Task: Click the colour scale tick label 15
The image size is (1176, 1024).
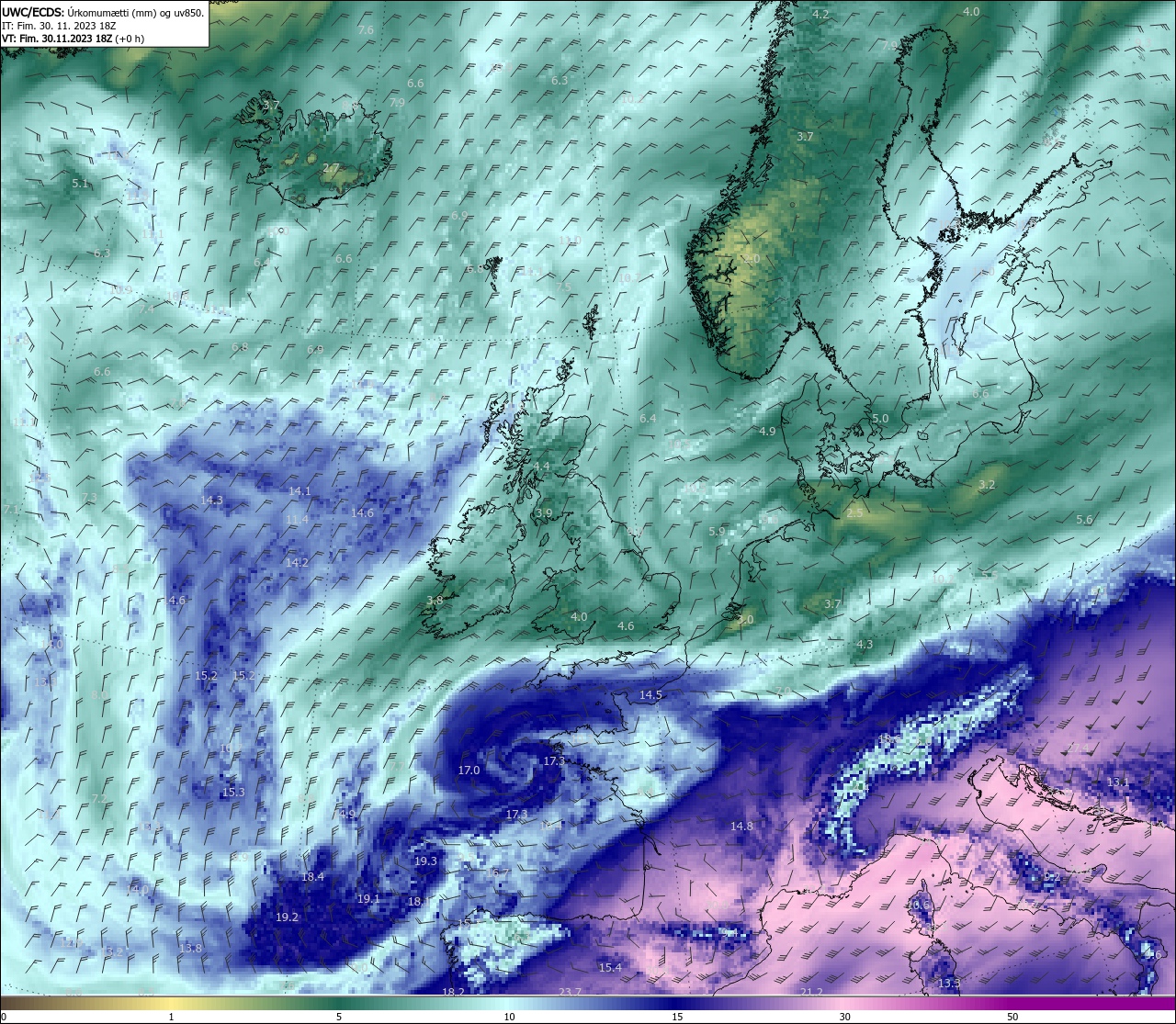Action: tap(676, 1017)
